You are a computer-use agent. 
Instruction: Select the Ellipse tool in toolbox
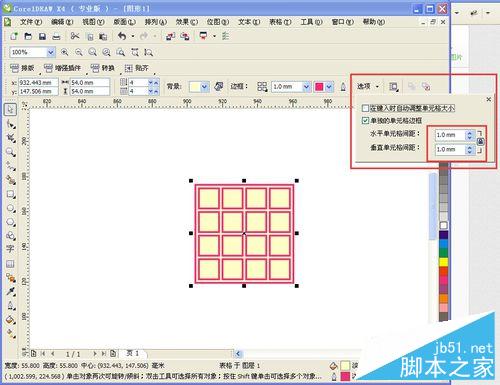coord(10,208)
